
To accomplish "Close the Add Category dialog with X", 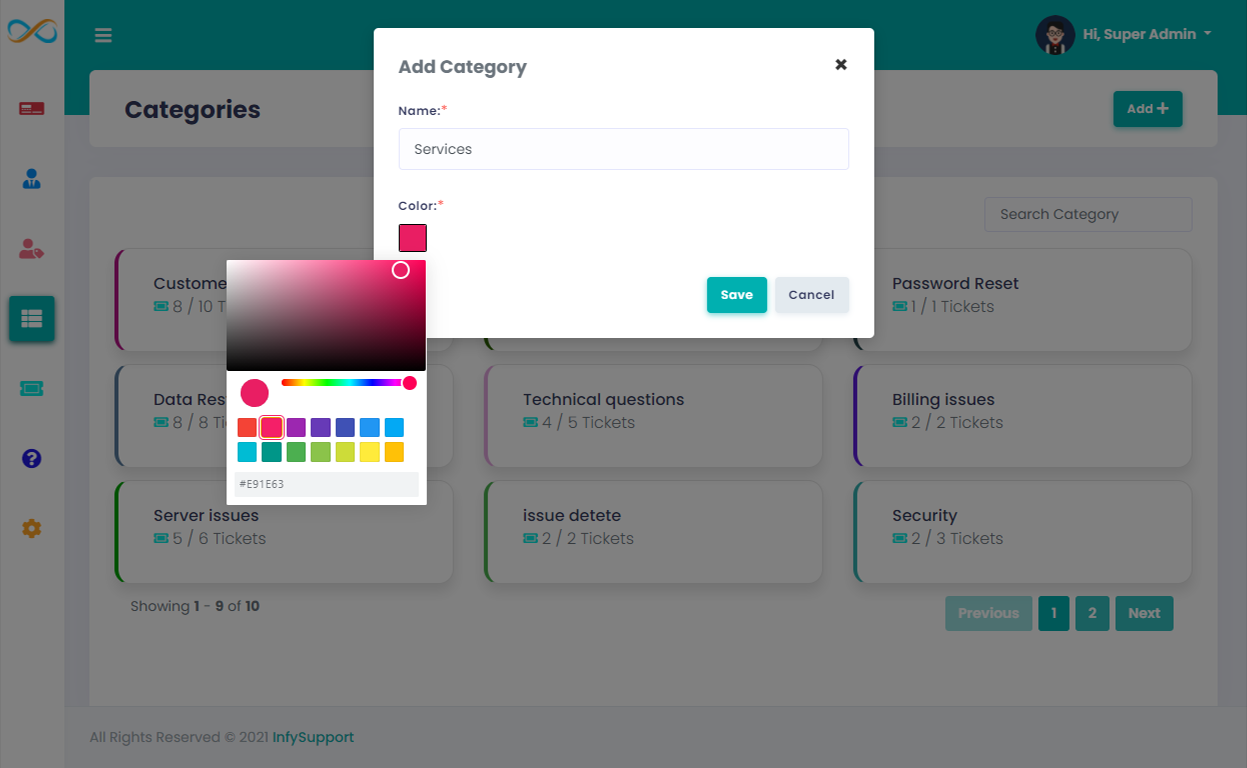I will [841, 64].
